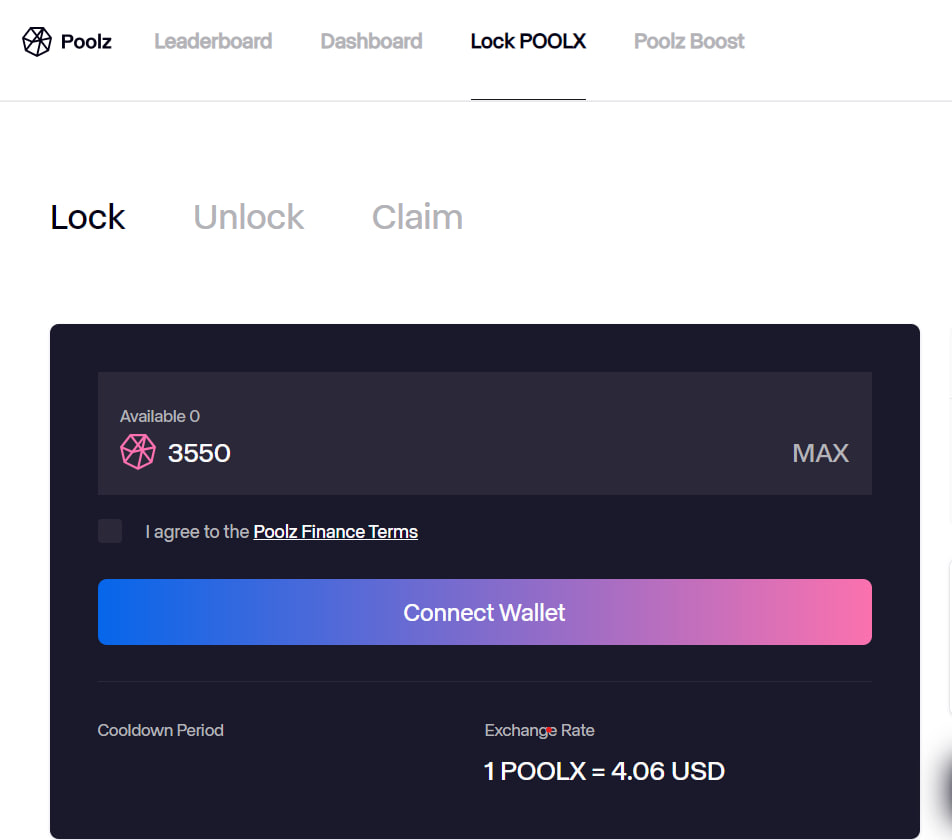Switch to the Claim tab

[x=417, y=217]
